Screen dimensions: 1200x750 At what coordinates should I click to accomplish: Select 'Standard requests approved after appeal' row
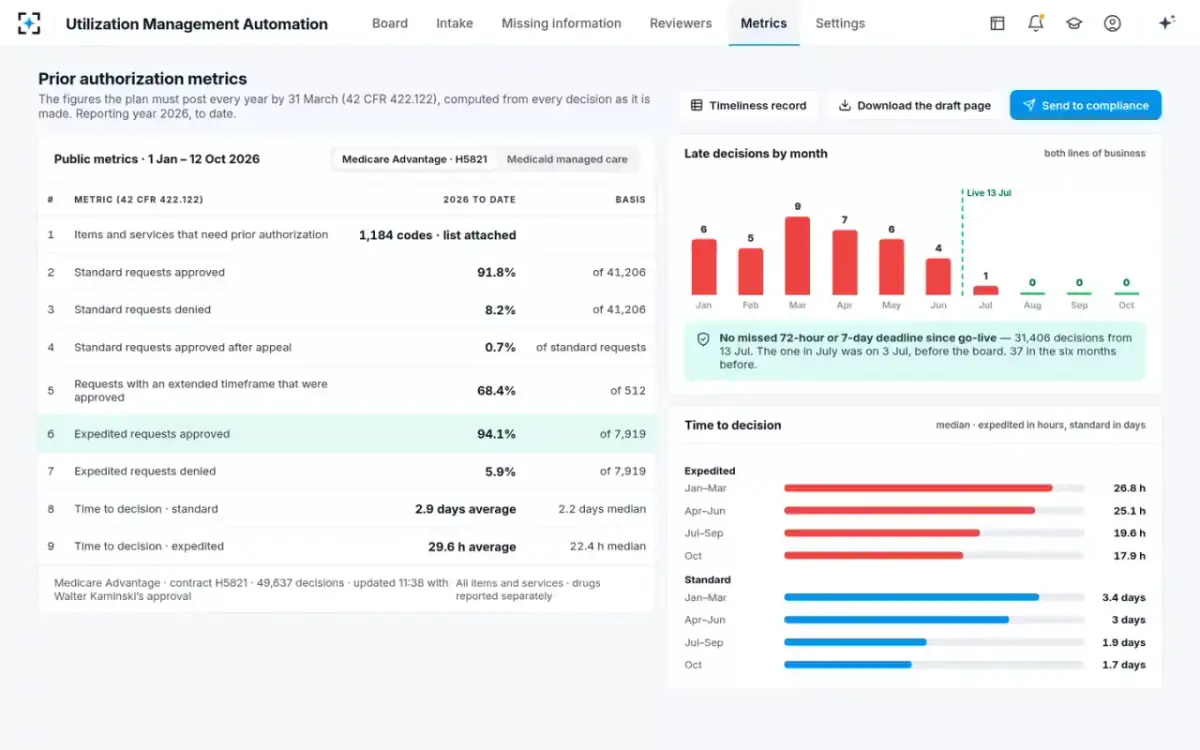(346, 347)
